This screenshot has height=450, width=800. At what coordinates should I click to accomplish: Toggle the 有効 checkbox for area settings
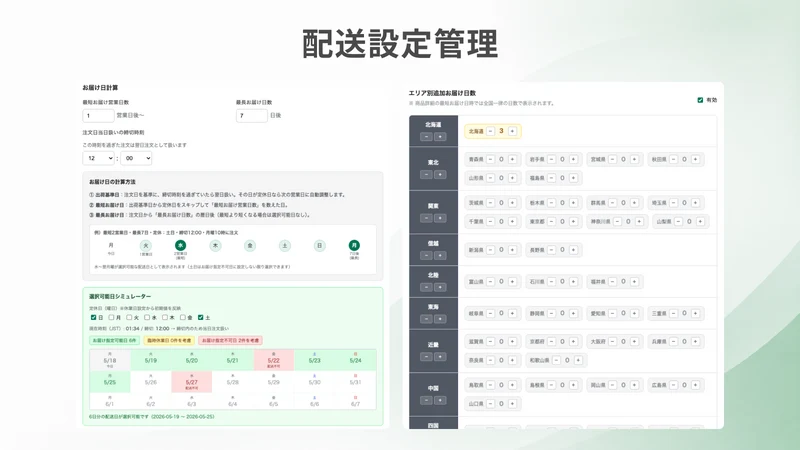pyautogui.click(x=700, y=100)
